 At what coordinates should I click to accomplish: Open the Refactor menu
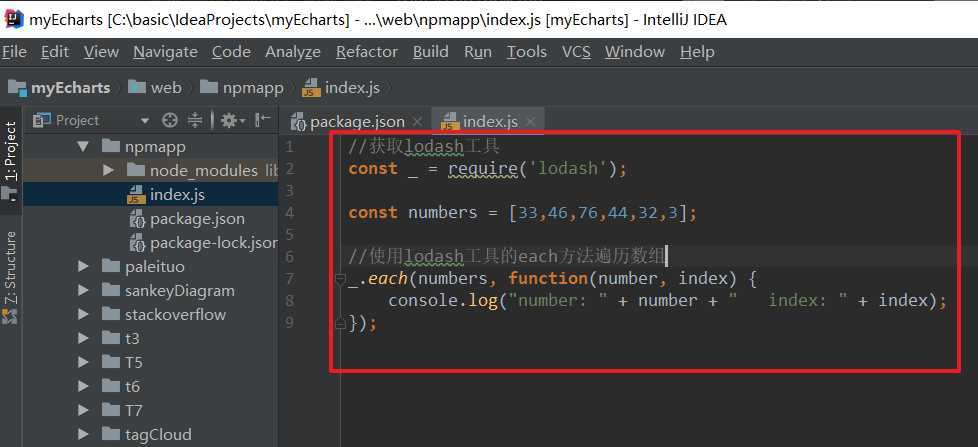pos(367,52)
